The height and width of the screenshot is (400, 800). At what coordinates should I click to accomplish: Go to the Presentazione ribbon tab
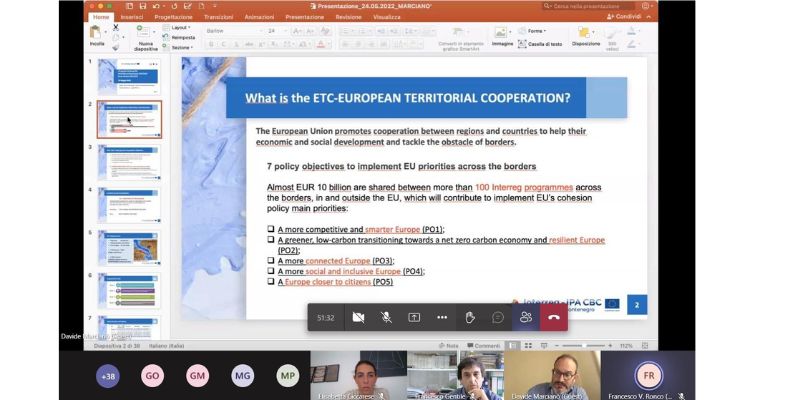[x=305, y=17]
